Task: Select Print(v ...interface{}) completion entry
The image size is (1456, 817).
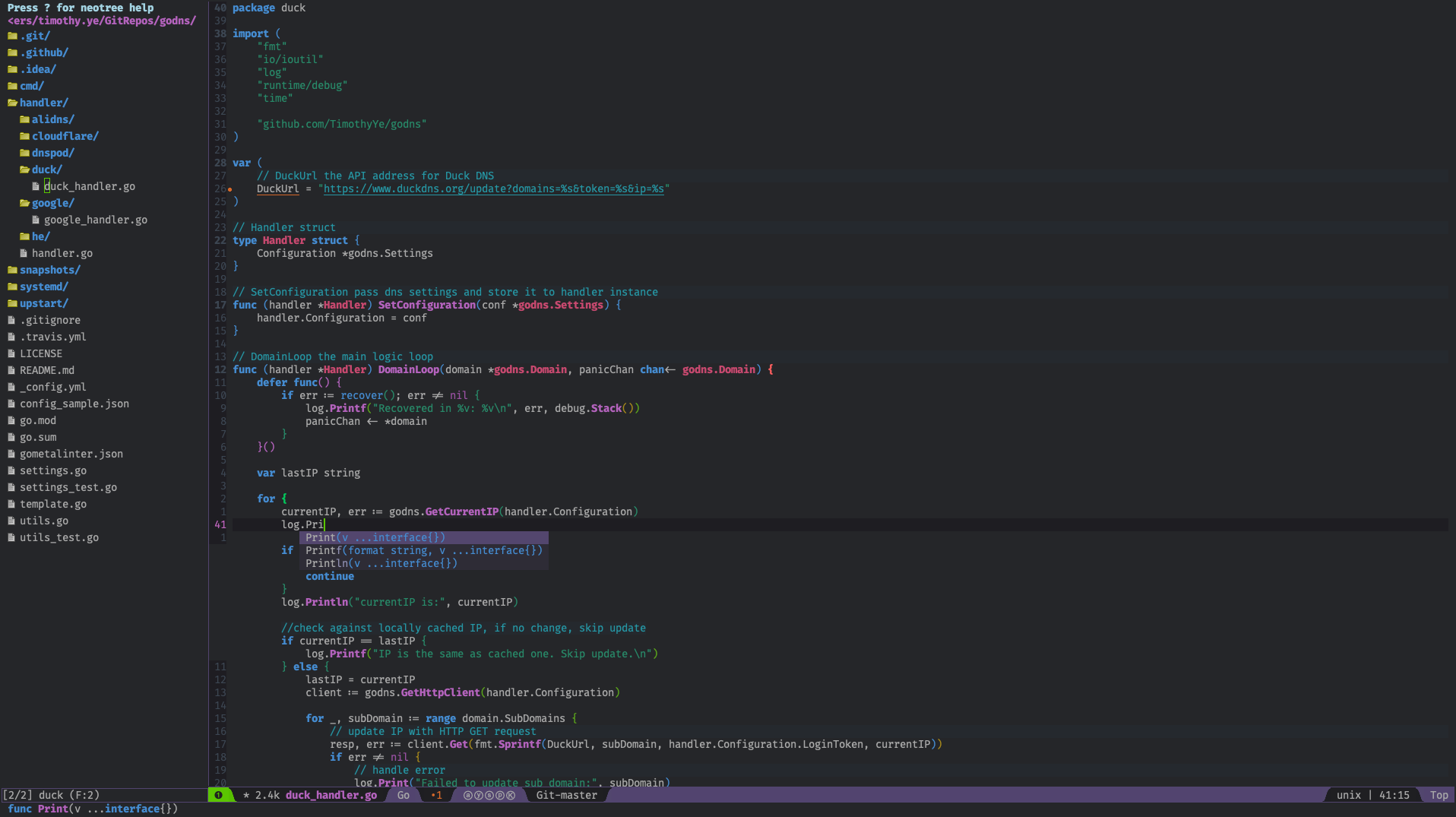Action: (x=424, y=537)
